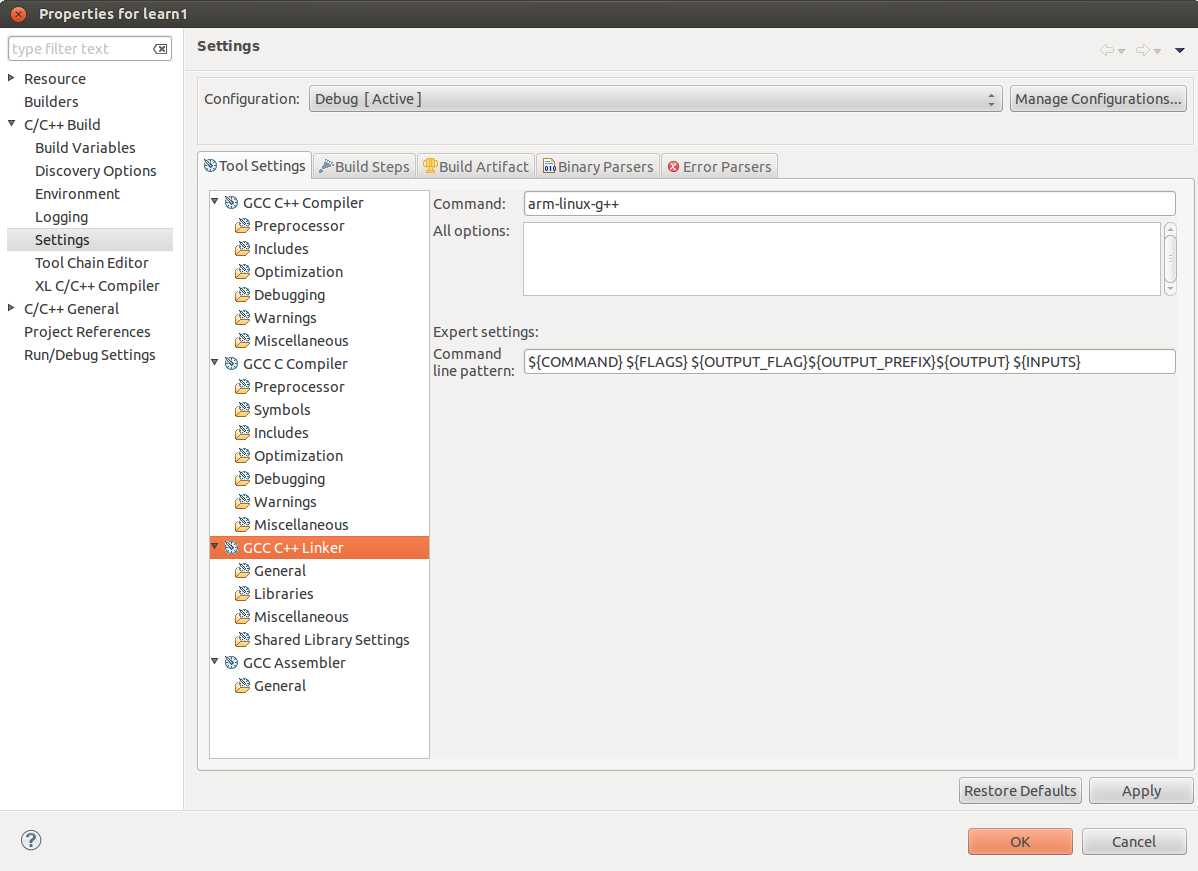Click the Build Artifact trophy icon

[429, 166]
